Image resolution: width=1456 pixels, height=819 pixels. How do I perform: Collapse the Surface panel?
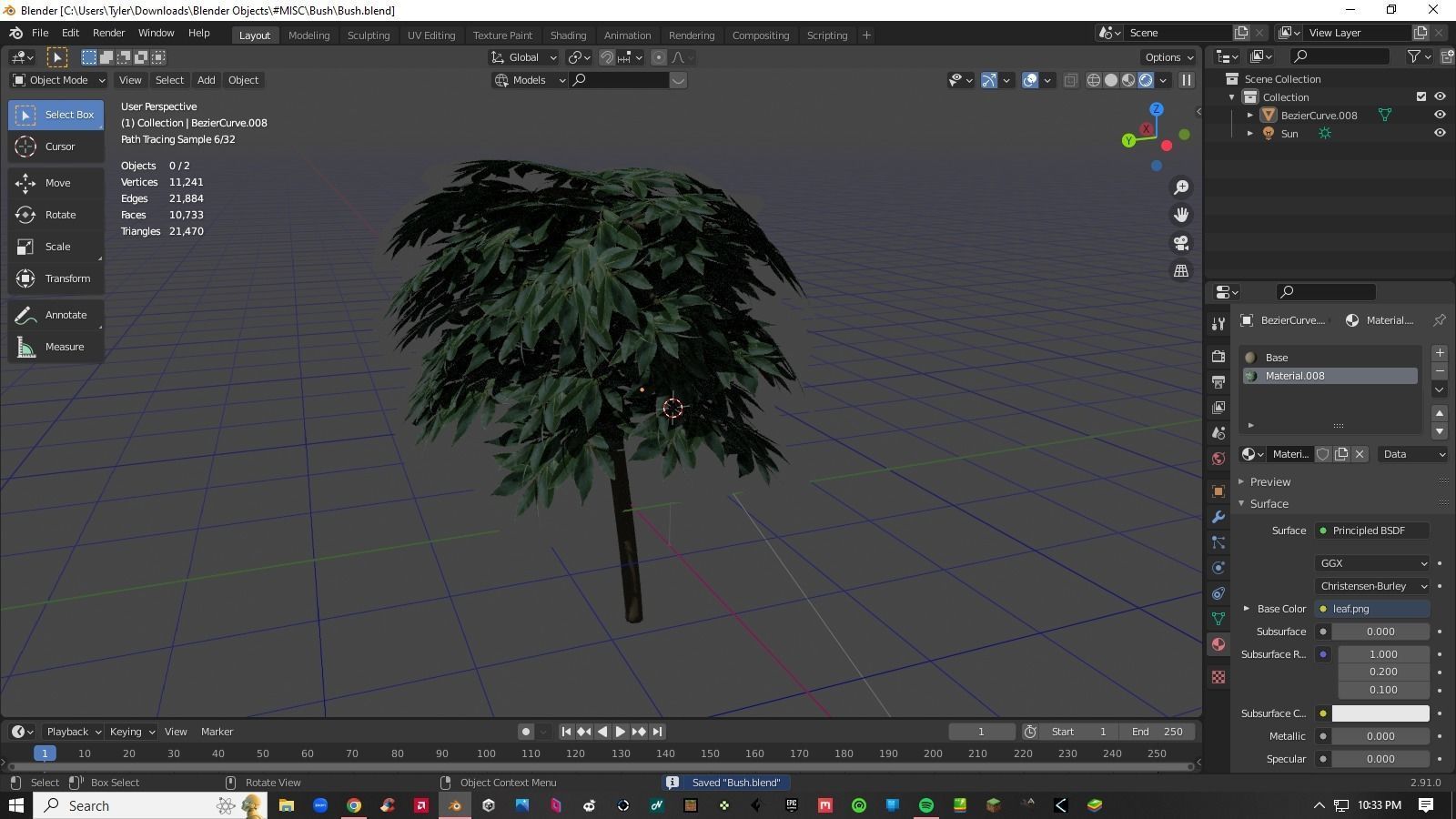(1269, 503)
